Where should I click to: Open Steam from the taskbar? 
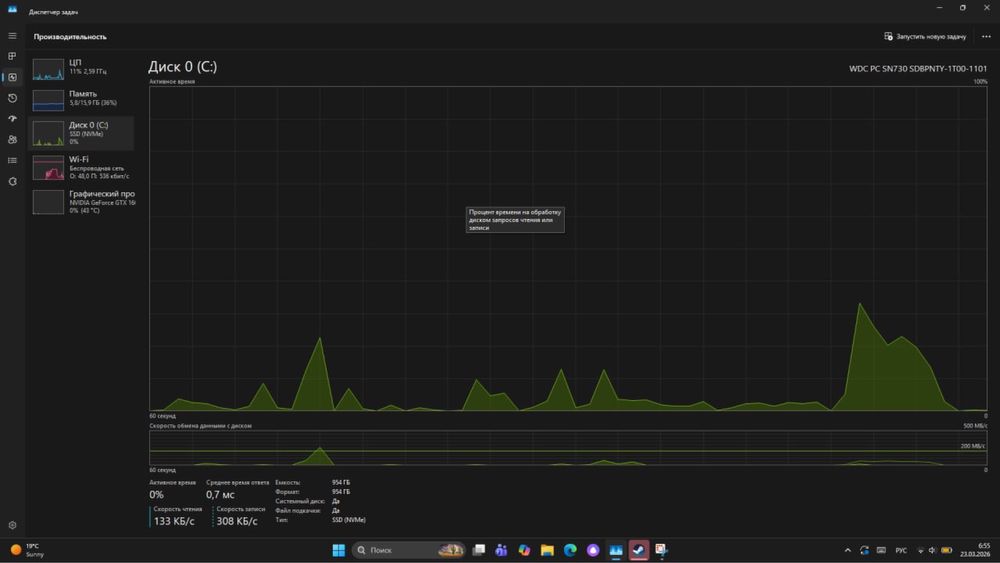pyautogui.click(x=638, y=550)
